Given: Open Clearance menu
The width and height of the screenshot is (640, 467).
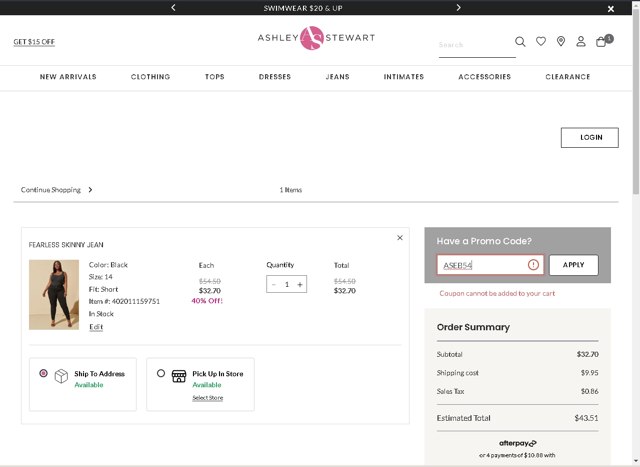Looking at the screenshot, I should pyautogui.click(x=568, y=77).
